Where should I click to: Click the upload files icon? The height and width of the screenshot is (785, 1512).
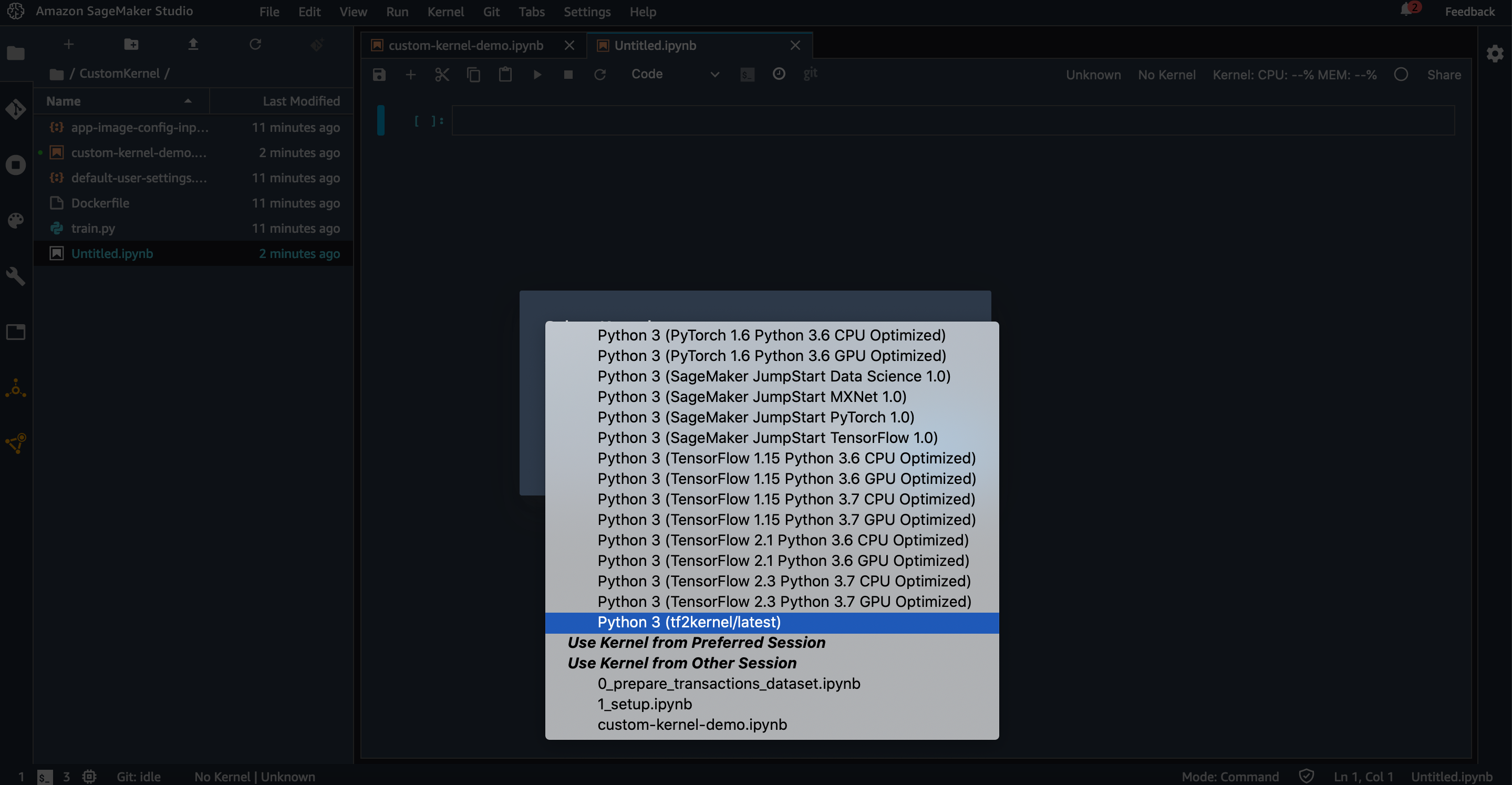pos(193,45)
